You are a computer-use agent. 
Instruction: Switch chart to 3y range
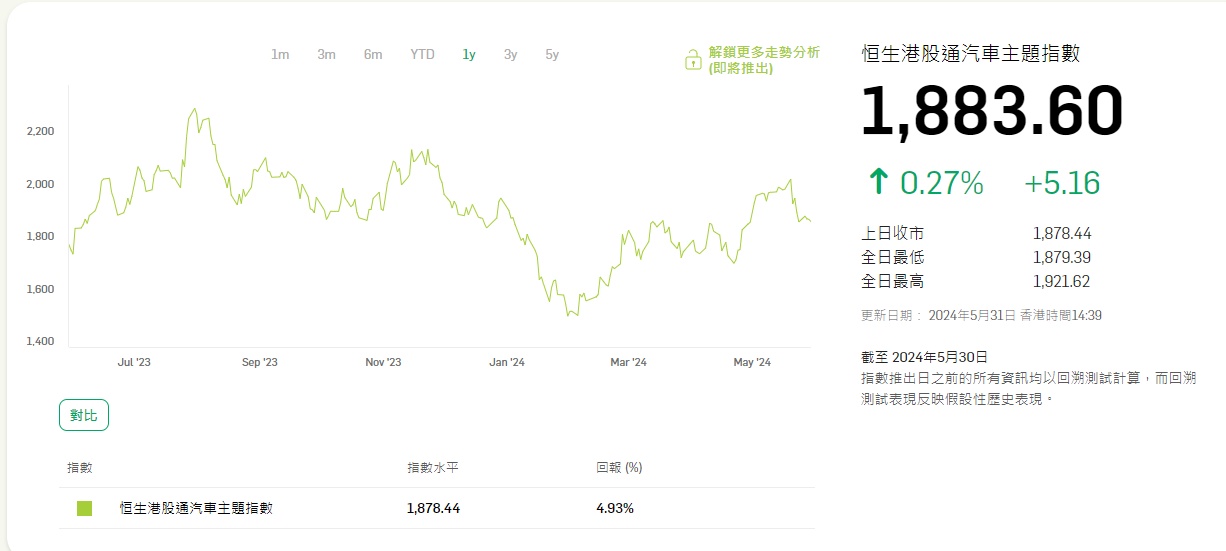(510, 55)
